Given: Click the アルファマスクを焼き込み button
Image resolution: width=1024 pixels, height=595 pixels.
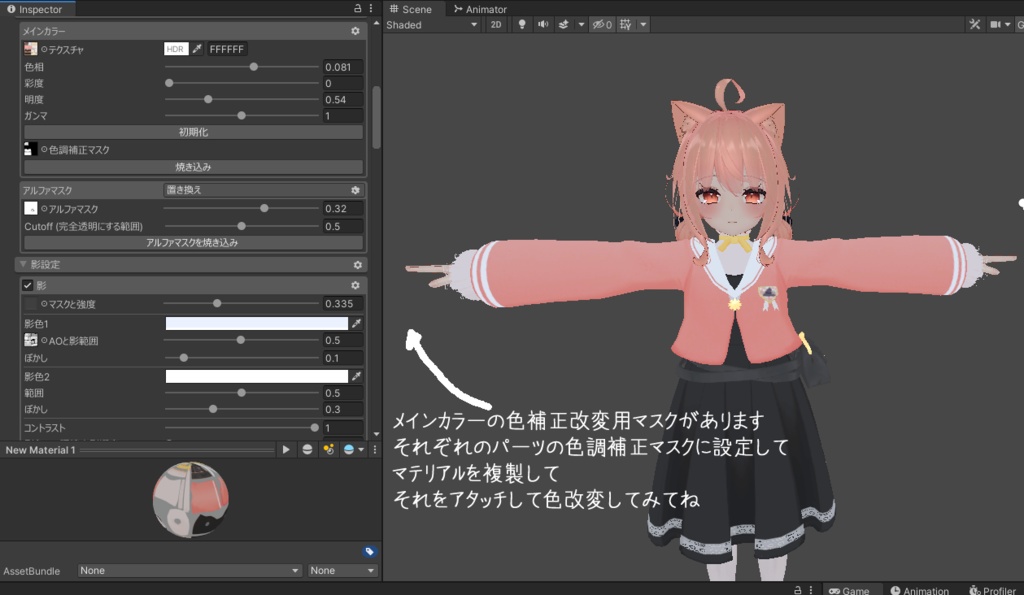Looking at the screenshot, I should (x=192, y=240).
